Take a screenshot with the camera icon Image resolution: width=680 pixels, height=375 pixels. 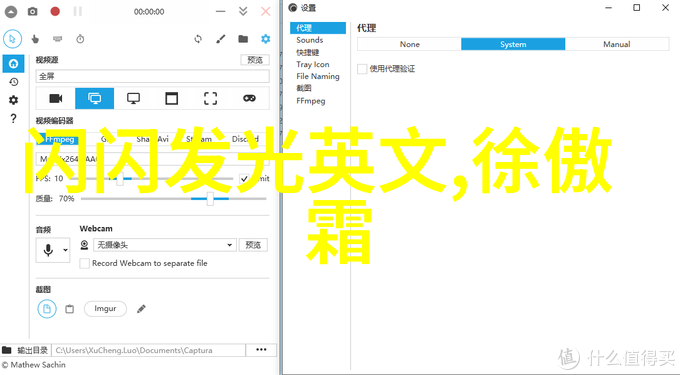click(x=33, y=12)
